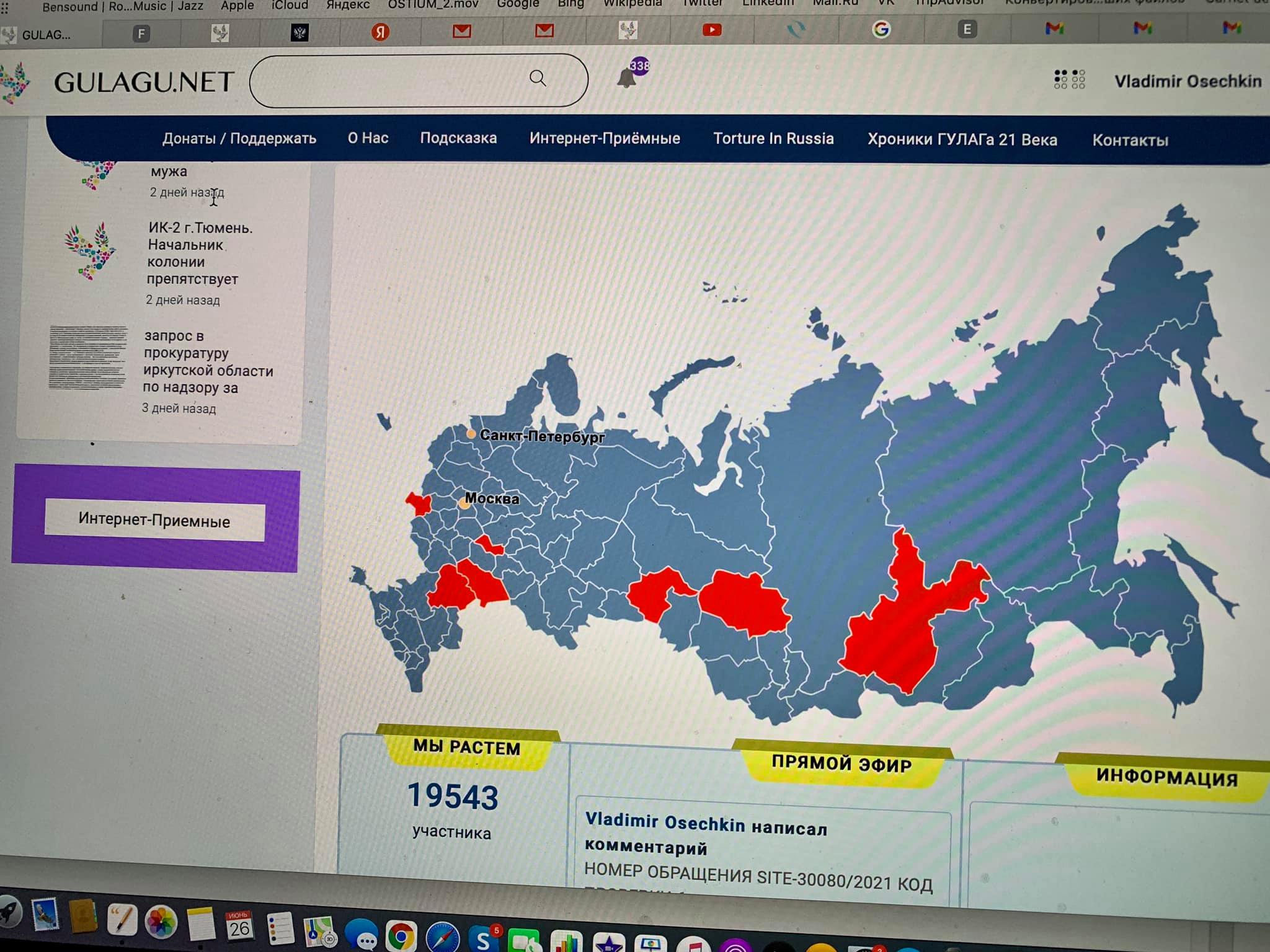Open the iCloud bookmark
This screenshot has width=1270, height=952.
tap(290, 5)
